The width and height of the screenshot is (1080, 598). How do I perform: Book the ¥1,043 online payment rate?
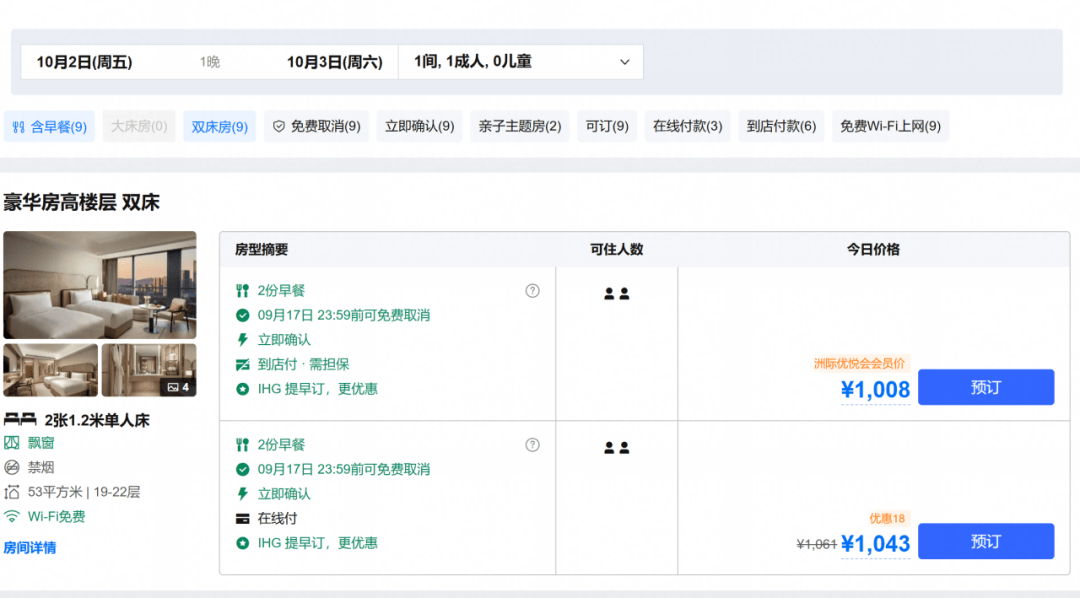(986, 542)
